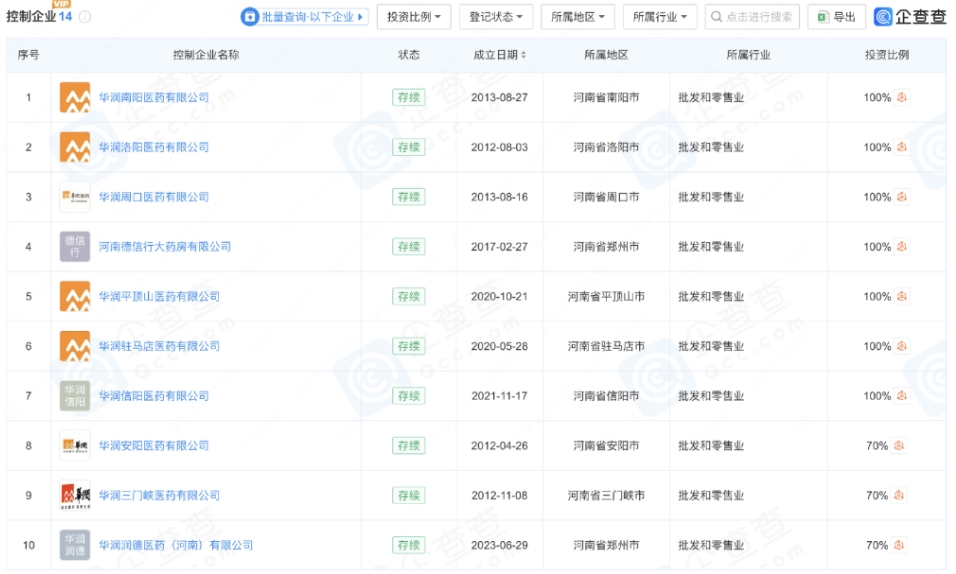Open the 华润润德医药（河南）有限公司 link
Image resolution: width=956 pixels, height=574 pixels.
coord(176,545)
